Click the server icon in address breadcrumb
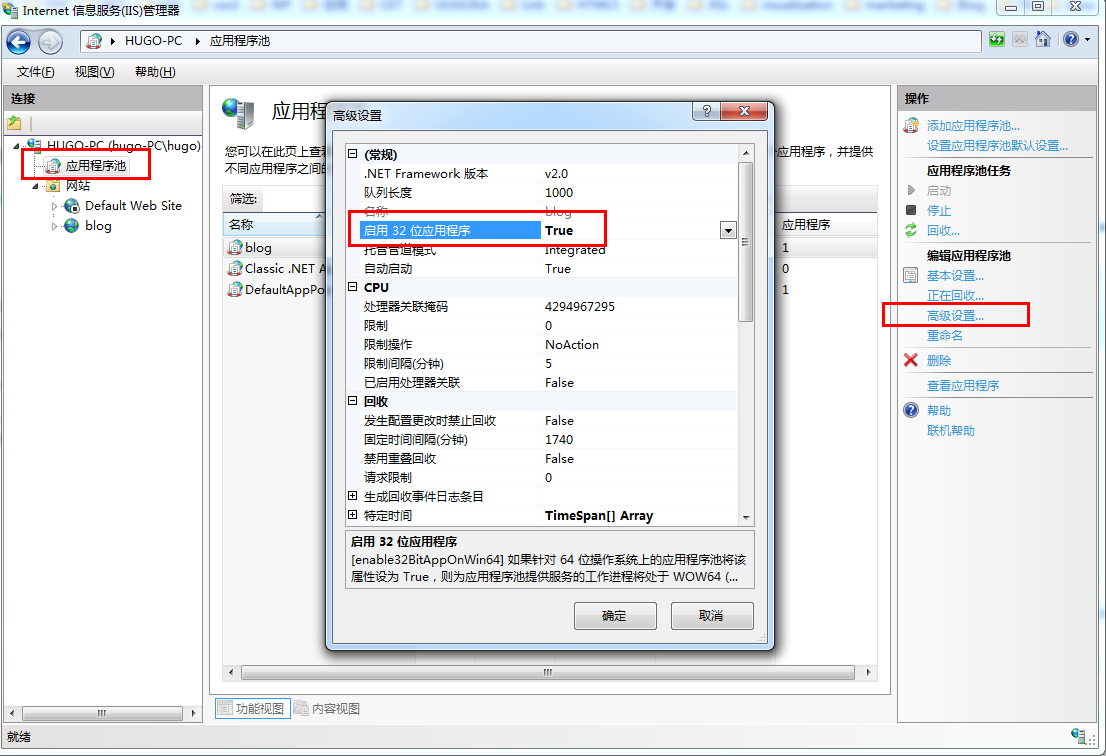The height and width of the screenshot is (756, 1106). 94,41
